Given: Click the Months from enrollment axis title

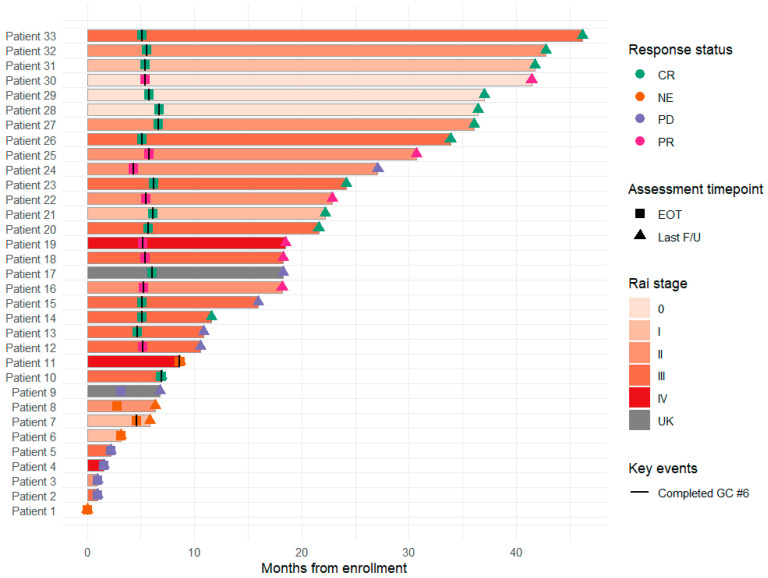Looking at the screenshot, I should (x=334, y=568).
